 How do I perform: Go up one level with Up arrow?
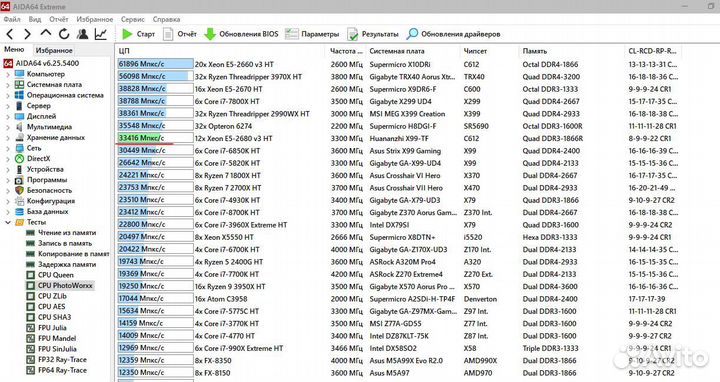(x=45, y=33)
